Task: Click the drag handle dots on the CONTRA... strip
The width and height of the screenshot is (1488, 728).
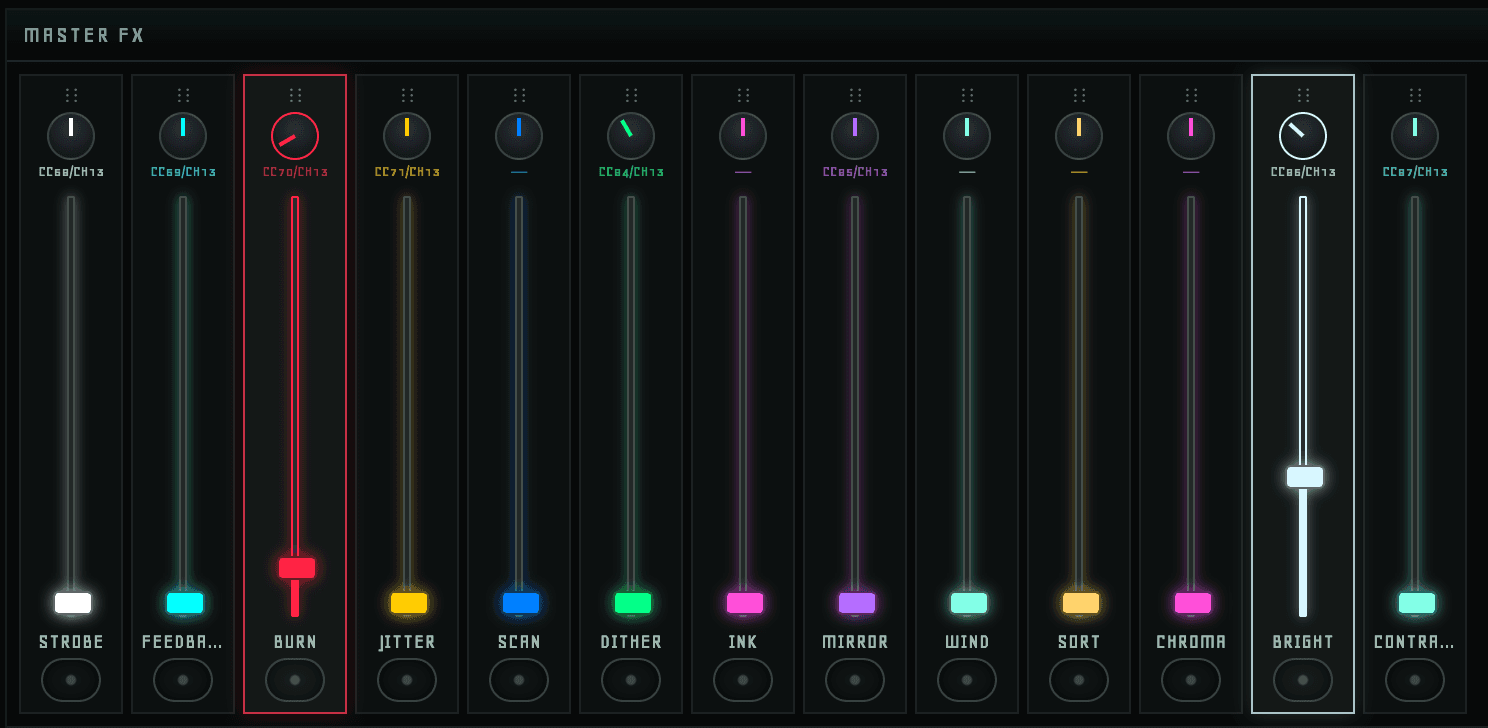Action: coord(1415,95)
